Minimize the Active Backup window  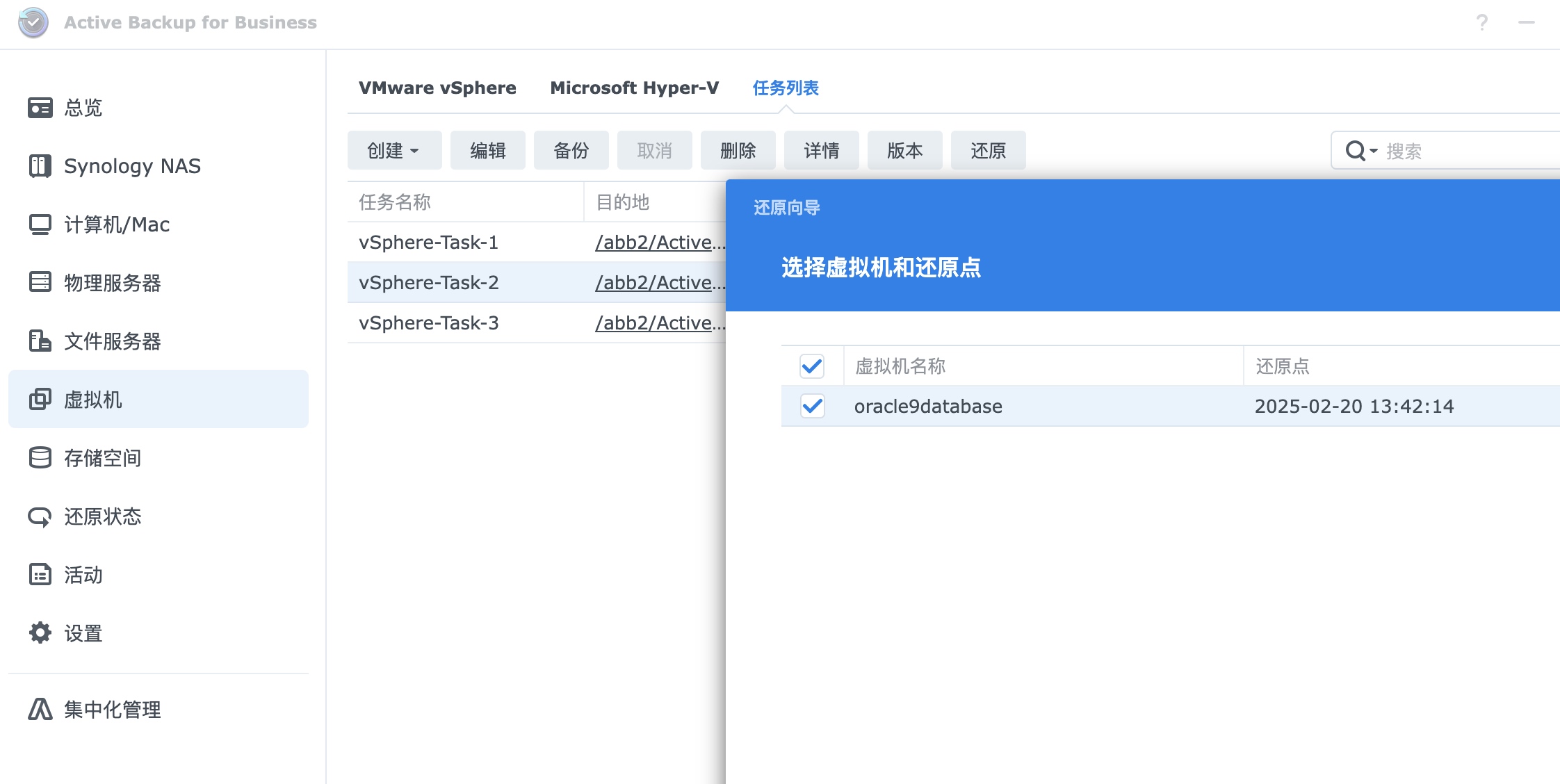[x=1527, y=22]
